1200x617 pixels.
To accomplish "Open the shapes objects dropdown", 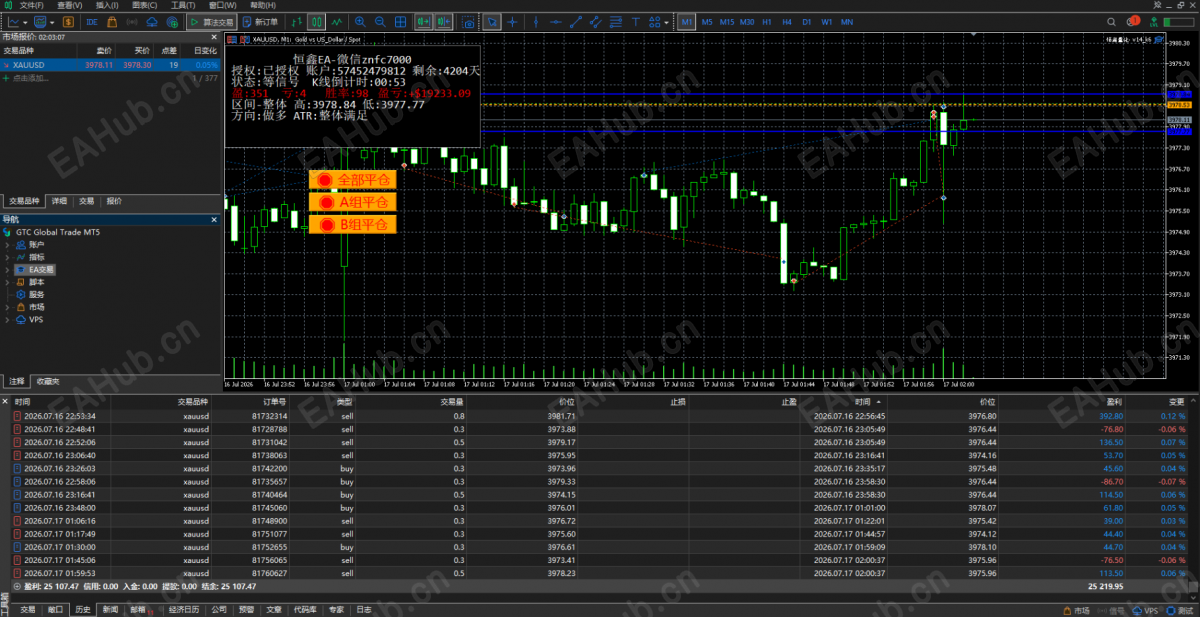I will (665, 21).
